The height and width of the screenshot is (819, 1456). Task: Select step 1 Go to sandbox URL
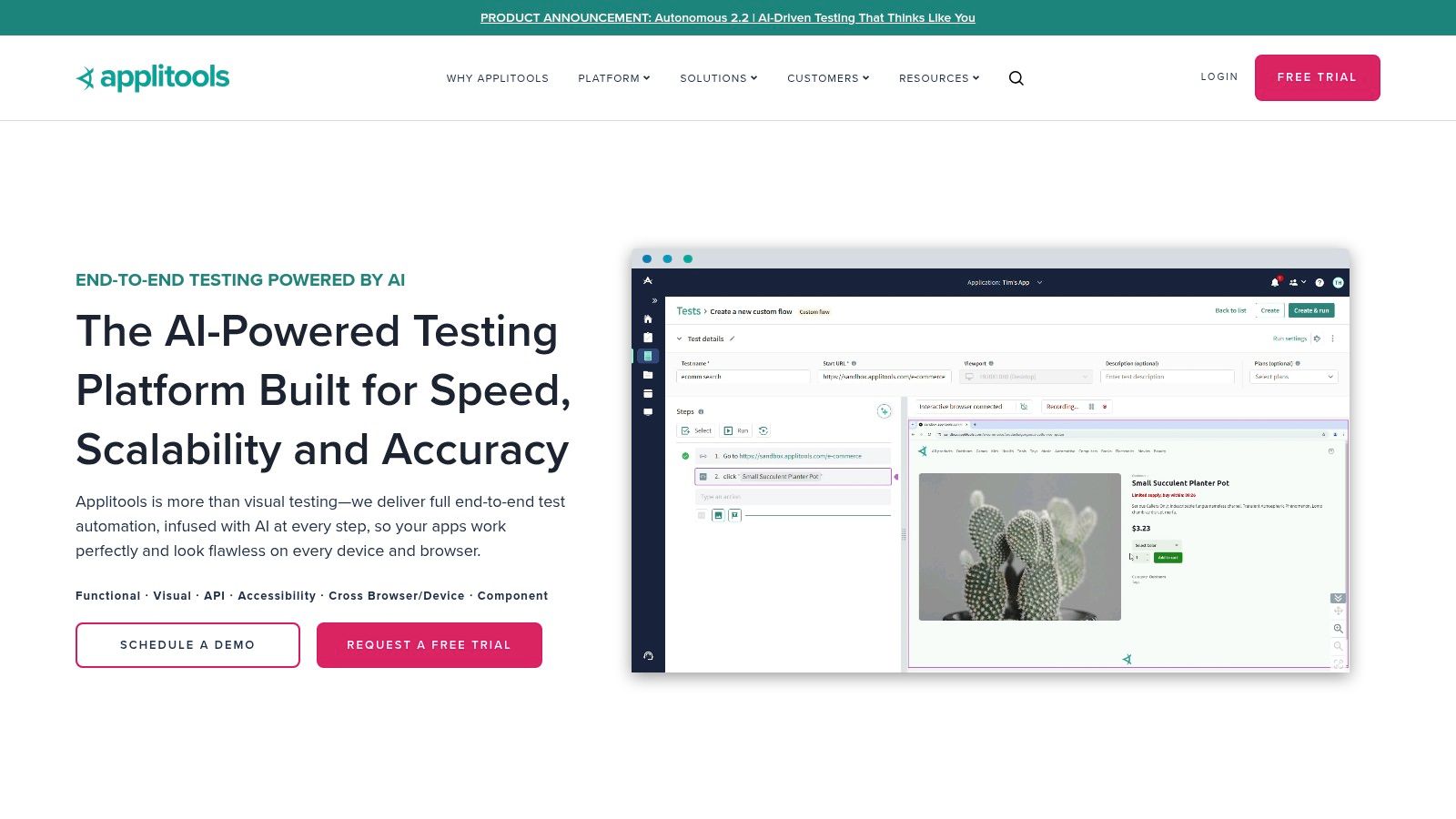point(793,456)
